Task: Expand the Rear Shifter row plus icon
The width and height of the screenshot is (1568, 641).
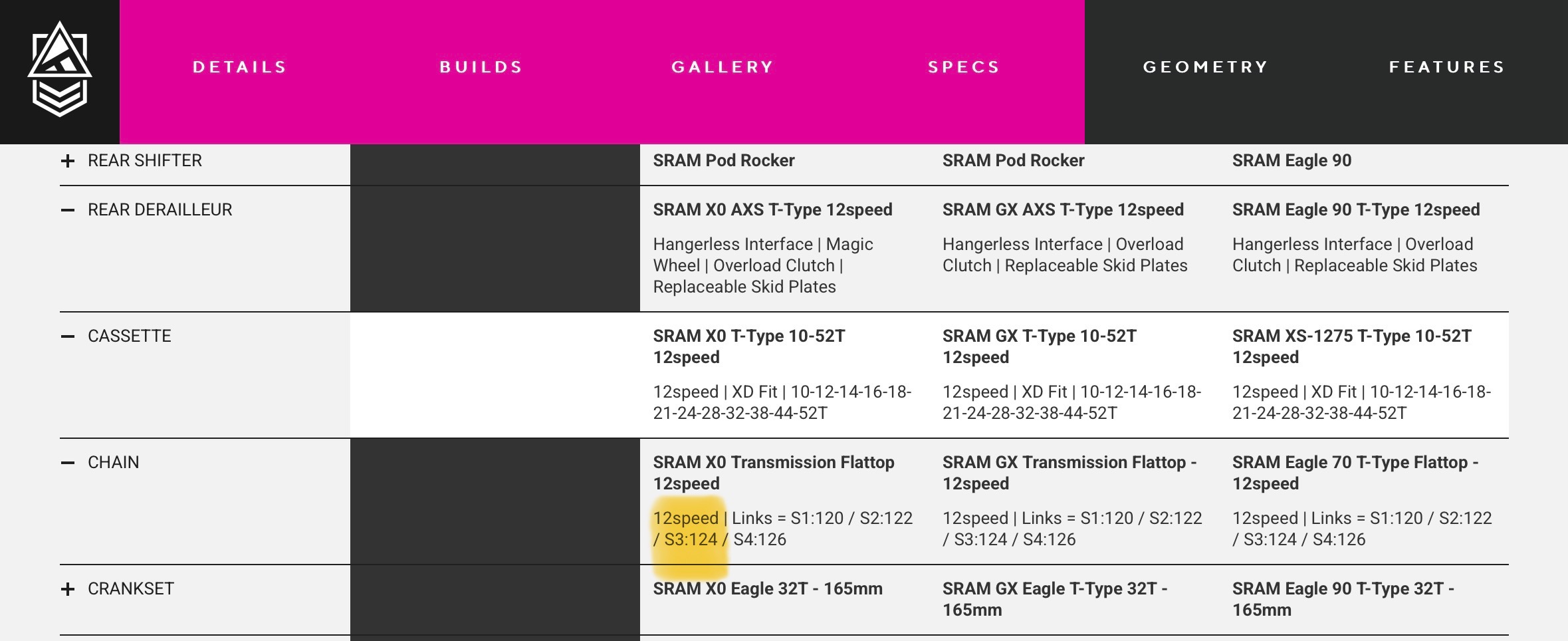Action: coord(67,161)
